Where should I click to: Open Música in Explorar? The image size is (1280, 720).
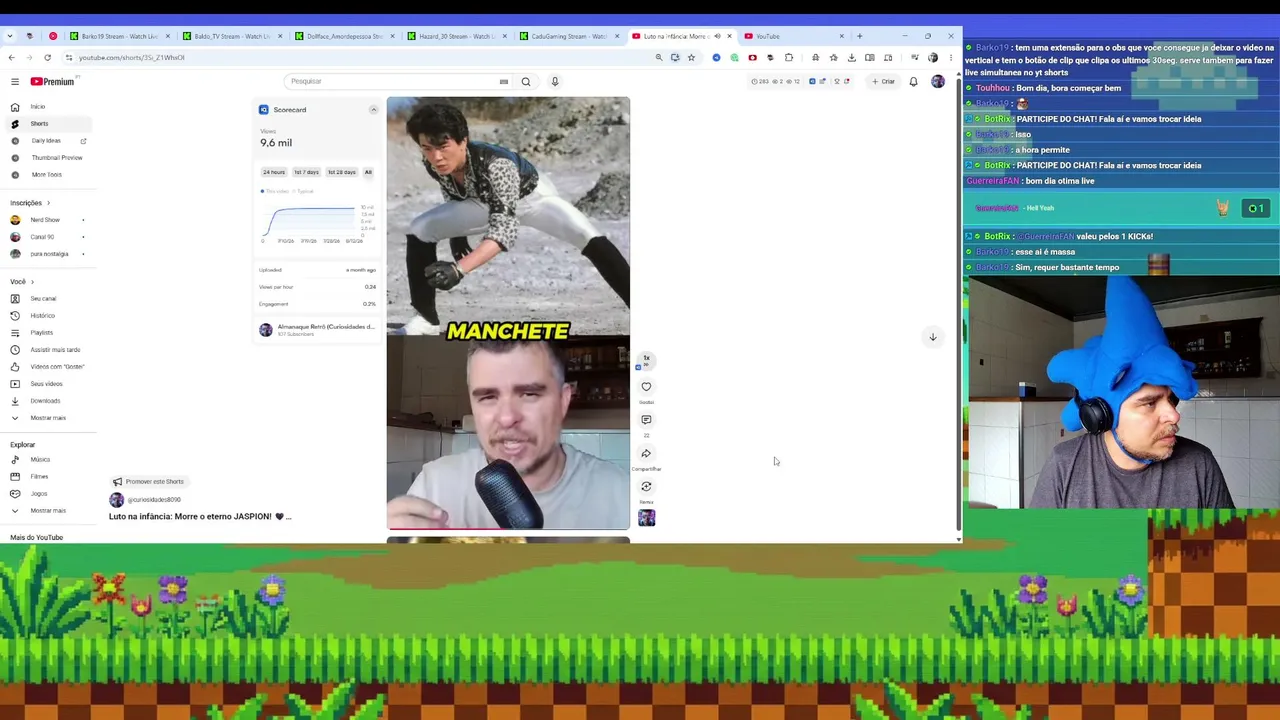click(48, 460)
